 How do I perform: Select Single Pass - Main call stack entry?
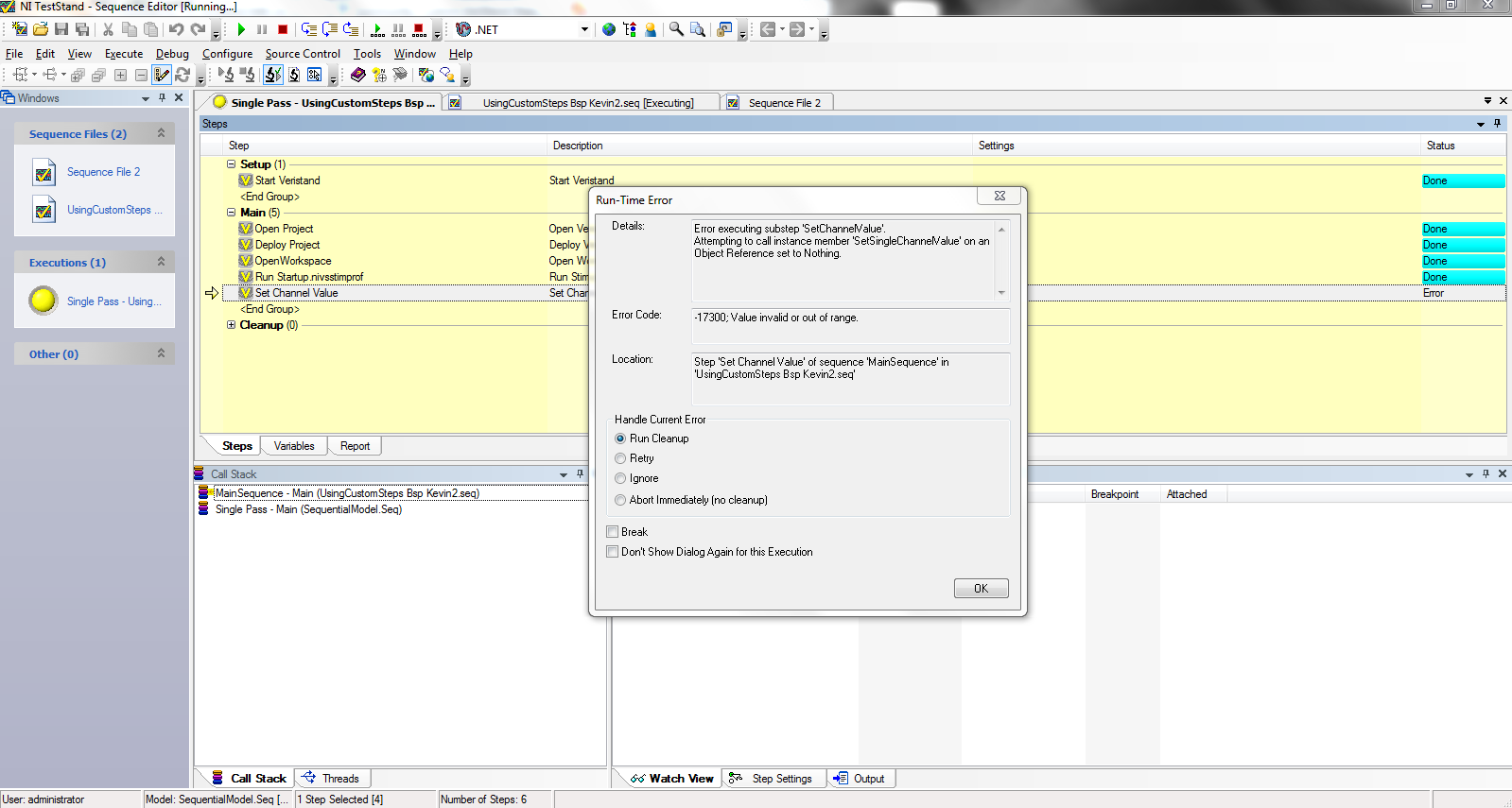click(308, 509)
